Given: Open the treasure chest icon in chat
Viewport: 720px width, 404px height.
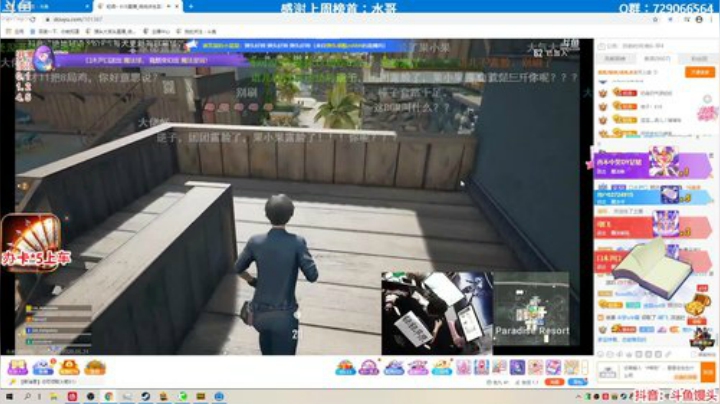Looking at the screenshot, I should pos(697,306).
